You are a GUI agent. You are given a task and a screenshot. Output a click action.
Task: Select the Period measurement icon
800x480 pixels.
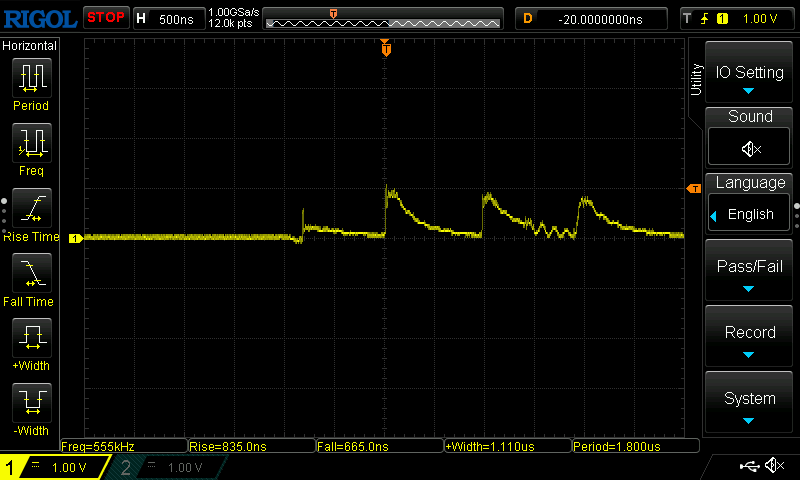click(x=31, y=78)
